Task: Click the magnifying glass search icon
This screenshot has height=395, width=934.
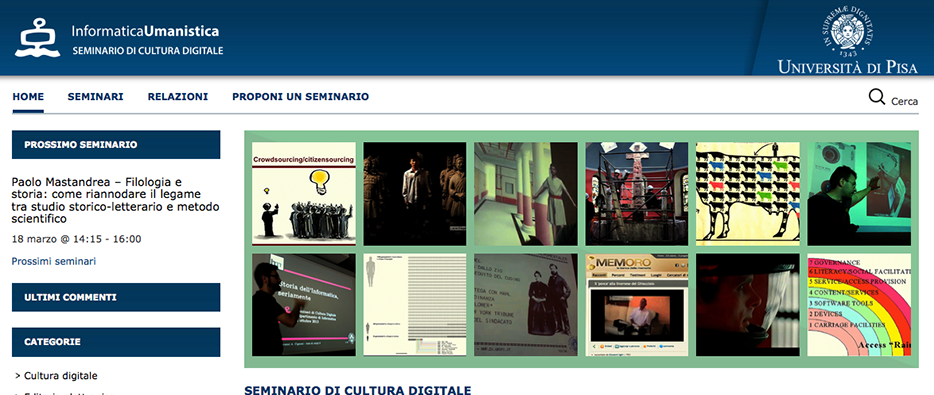Action: pyautogui.click(x=876, y=97)
